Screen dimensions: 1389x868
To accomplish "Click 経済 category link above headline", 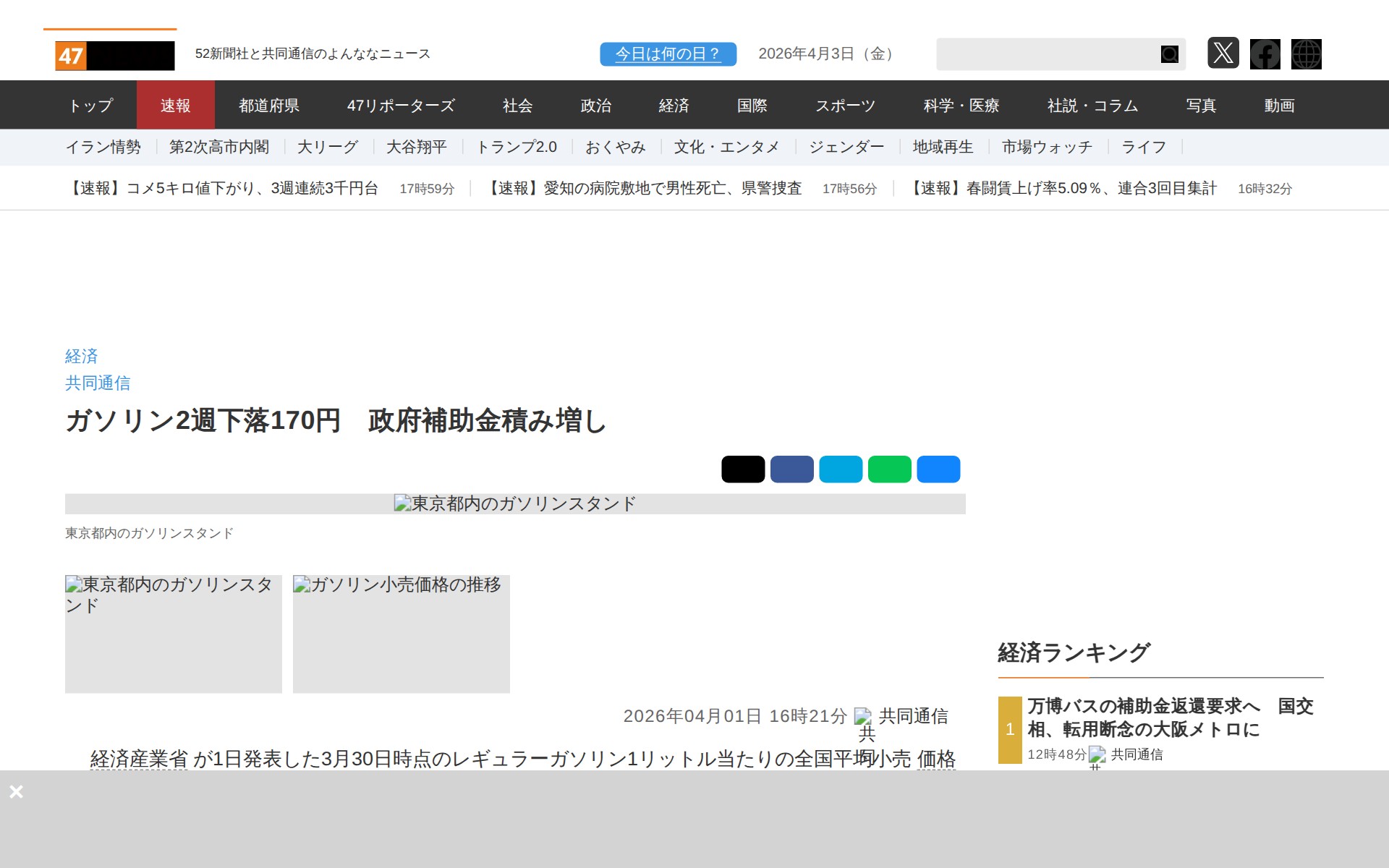I will coord(81,356).
